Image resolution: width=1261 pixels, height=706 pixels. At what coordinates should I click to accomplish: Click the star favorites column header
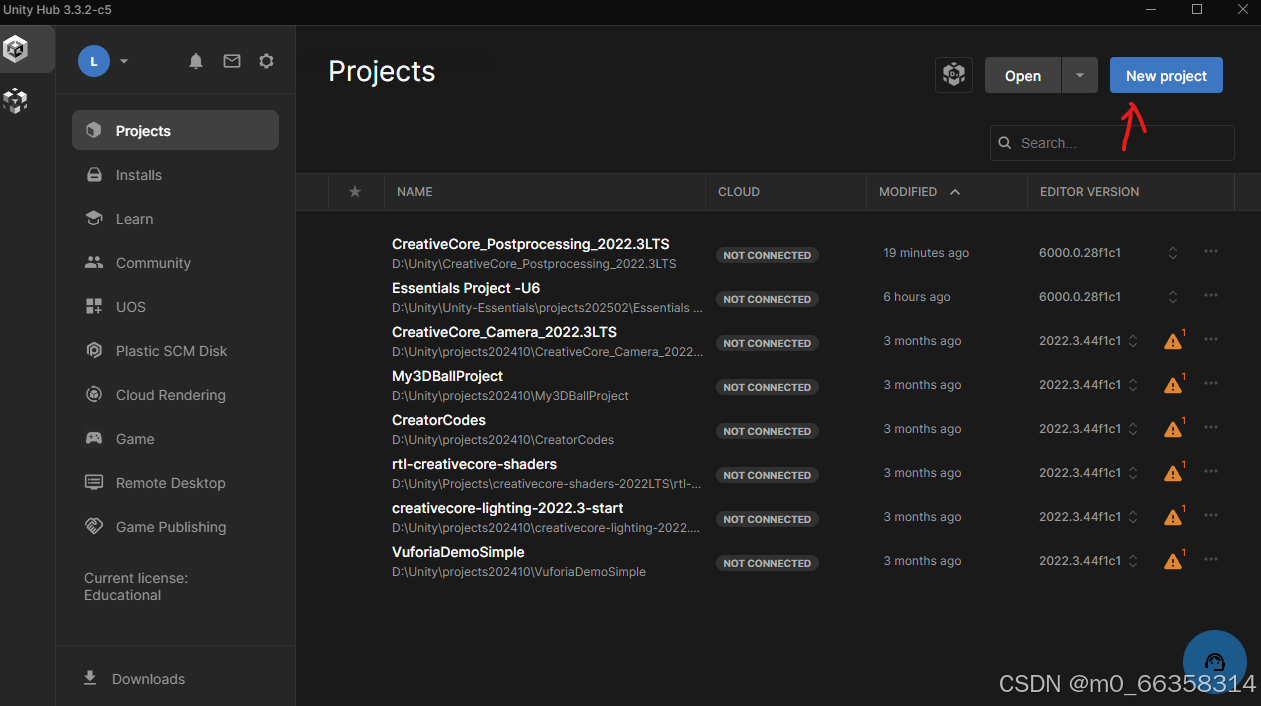click(x=355, y=192)
